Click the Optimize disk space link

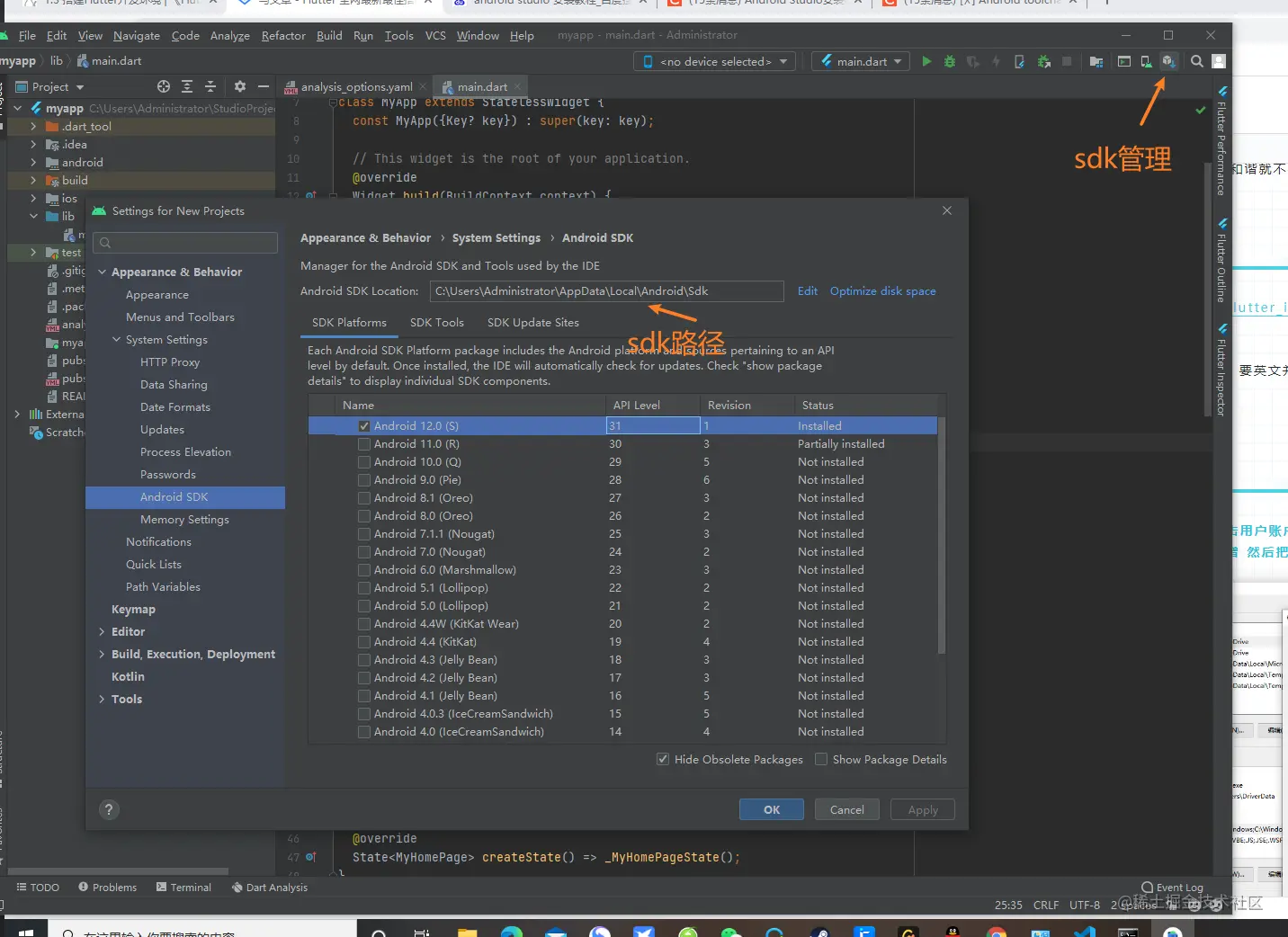tap(882, 291)
